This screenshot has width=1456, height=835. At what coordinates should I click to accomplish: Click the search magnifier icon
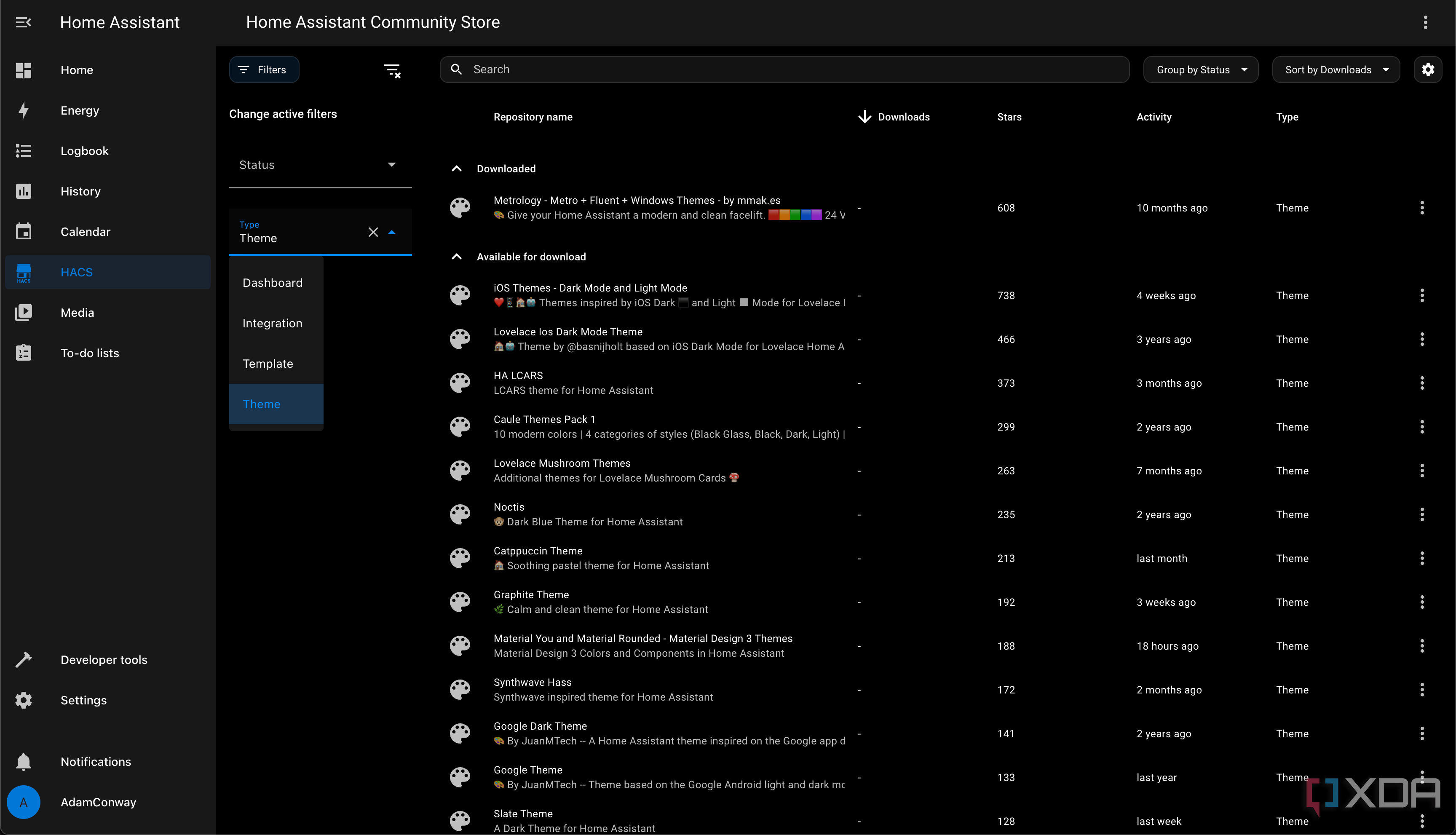[x=456, y=70]
